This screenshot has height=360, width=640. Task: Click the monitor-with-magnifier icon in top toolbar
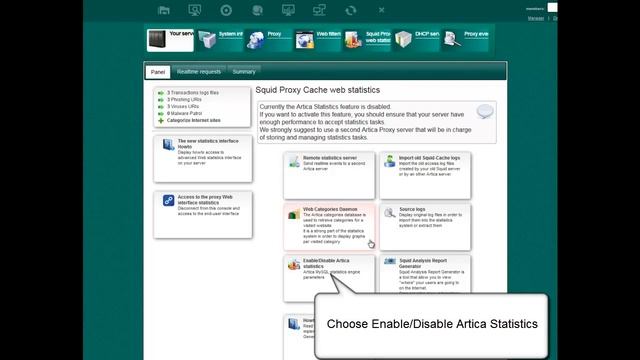pos(195,10)
